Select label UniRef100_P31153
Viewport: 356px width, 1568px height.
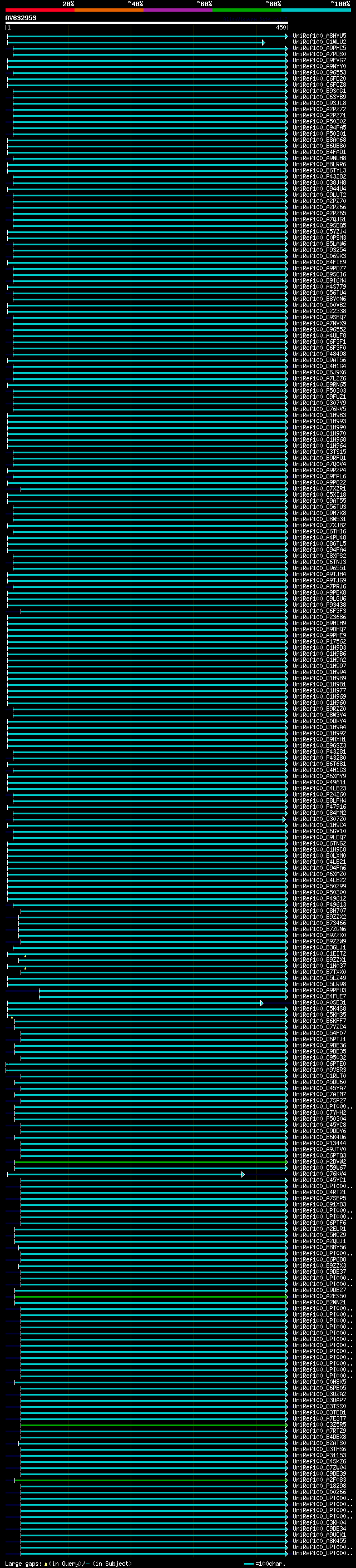point(319,1455)
